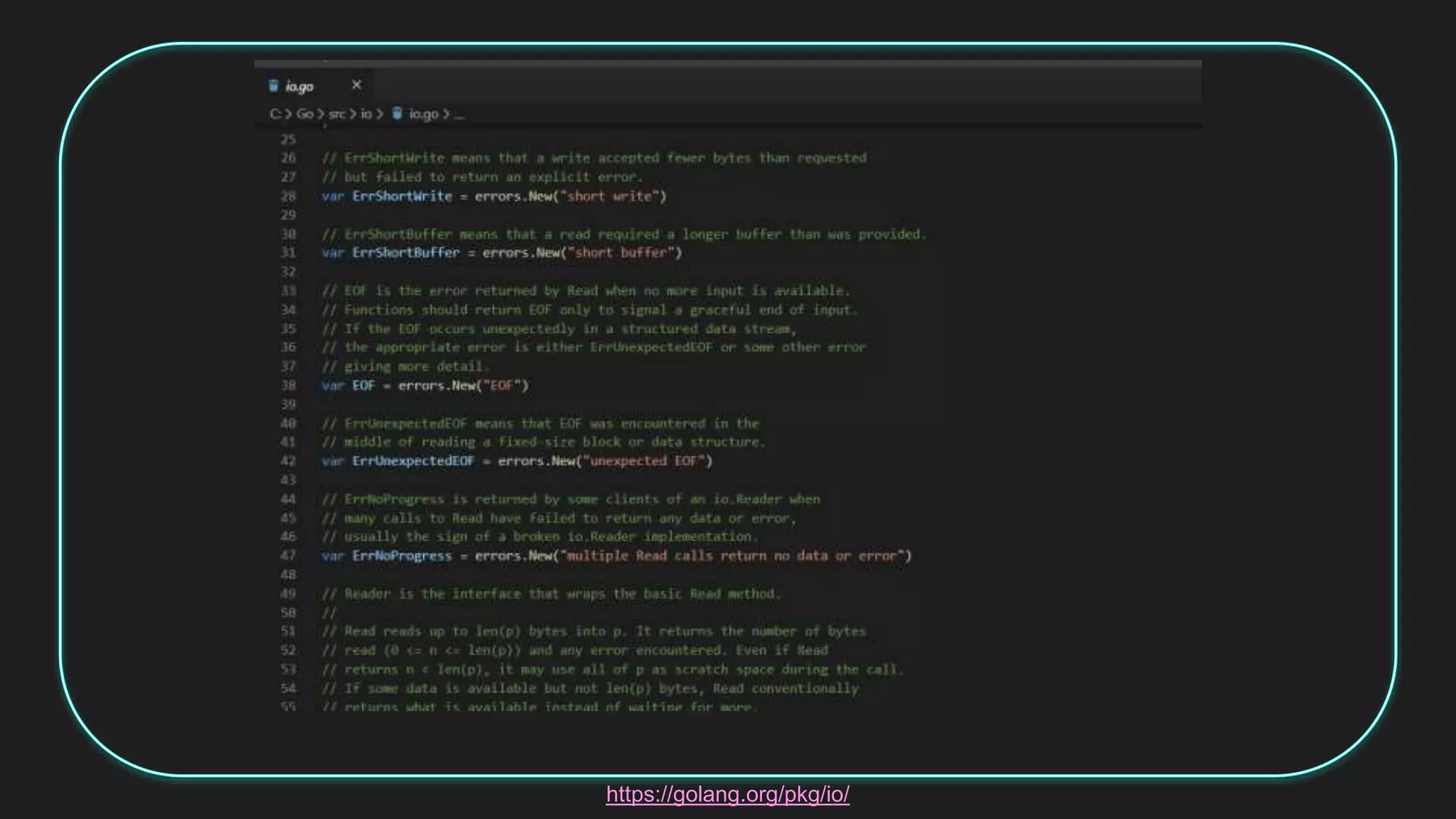
Task: Close the io.go tab
Action: 356,85
